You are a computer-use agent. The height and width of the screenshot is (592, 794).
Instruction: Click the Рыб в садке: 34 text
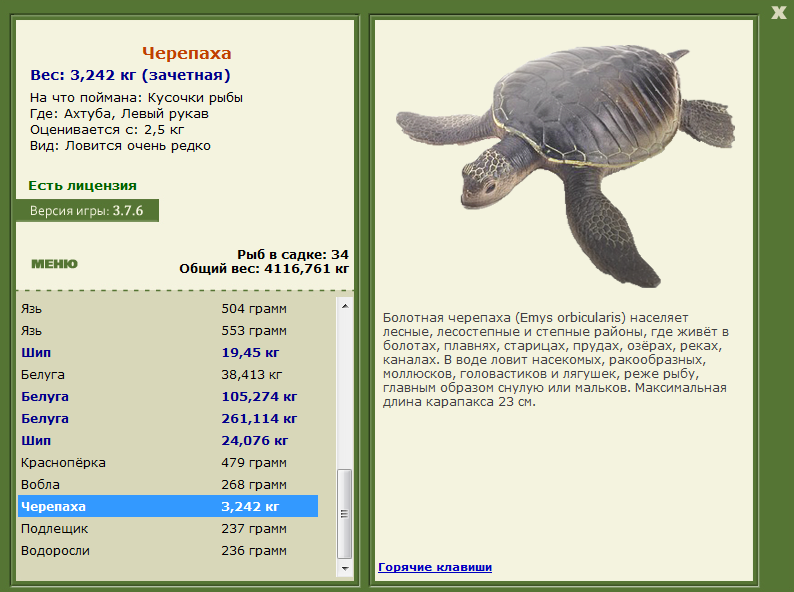pos(293,254)
